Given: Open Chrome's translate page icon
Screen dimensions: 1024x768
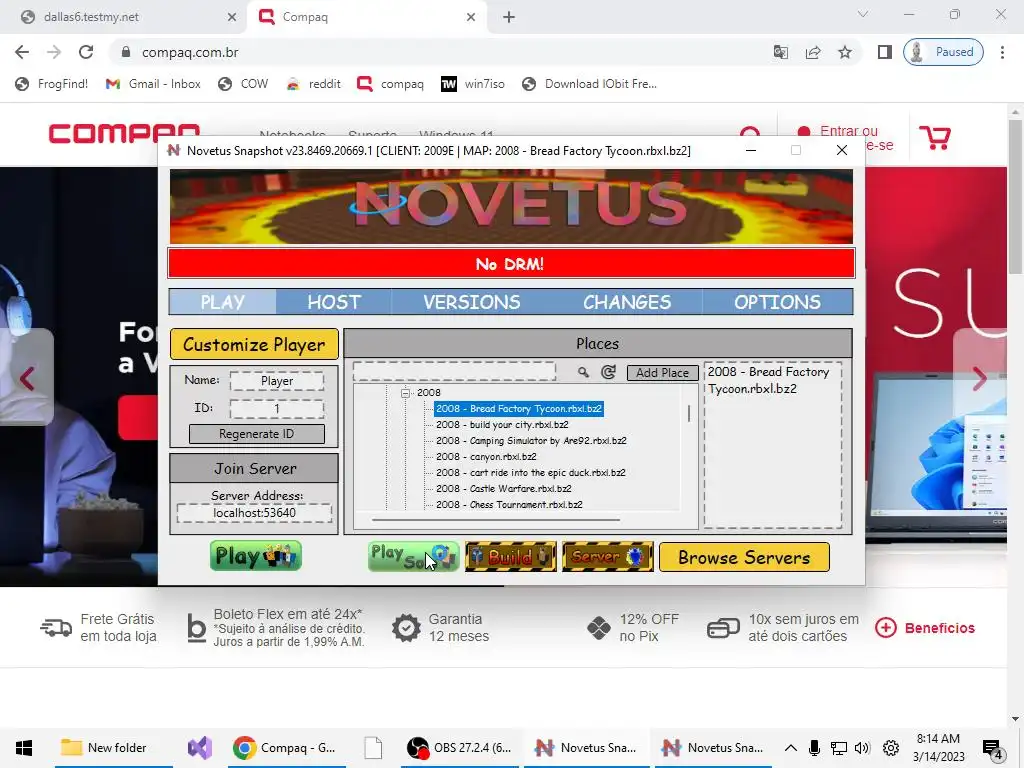Looking at the screenshot, I should (780, 52).
